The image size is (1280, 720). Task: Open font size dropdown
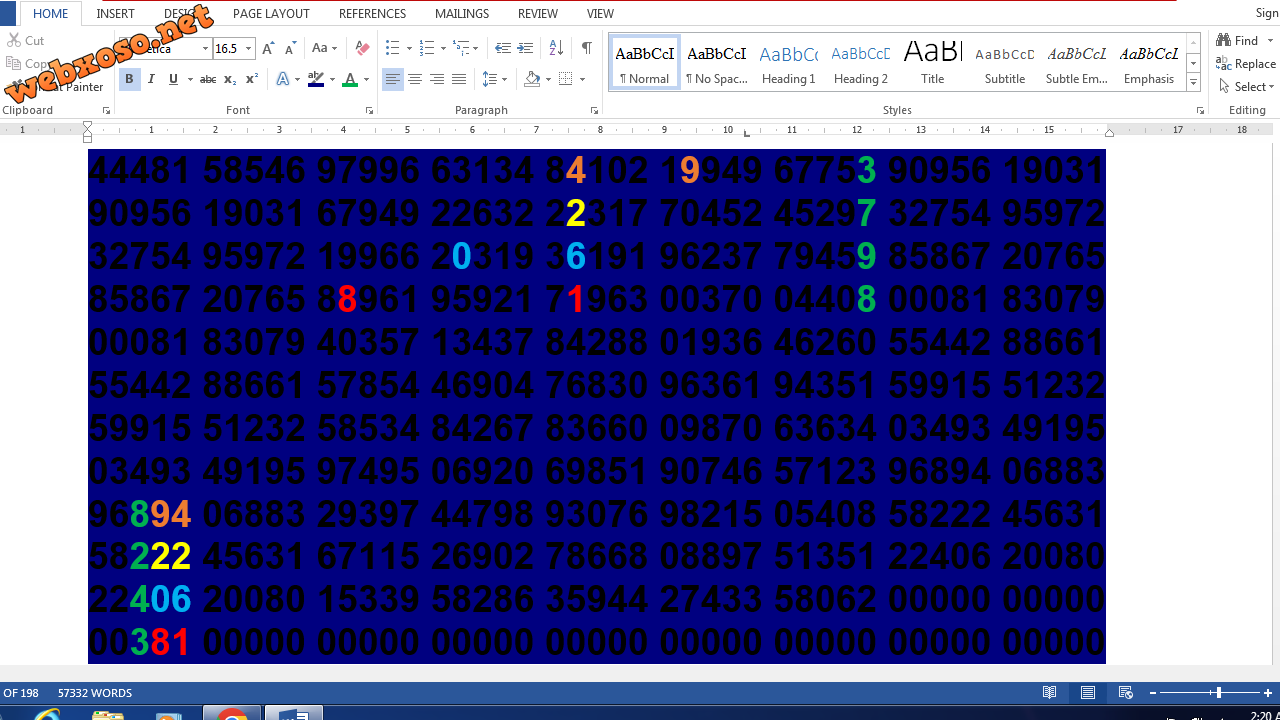(249, 48)
